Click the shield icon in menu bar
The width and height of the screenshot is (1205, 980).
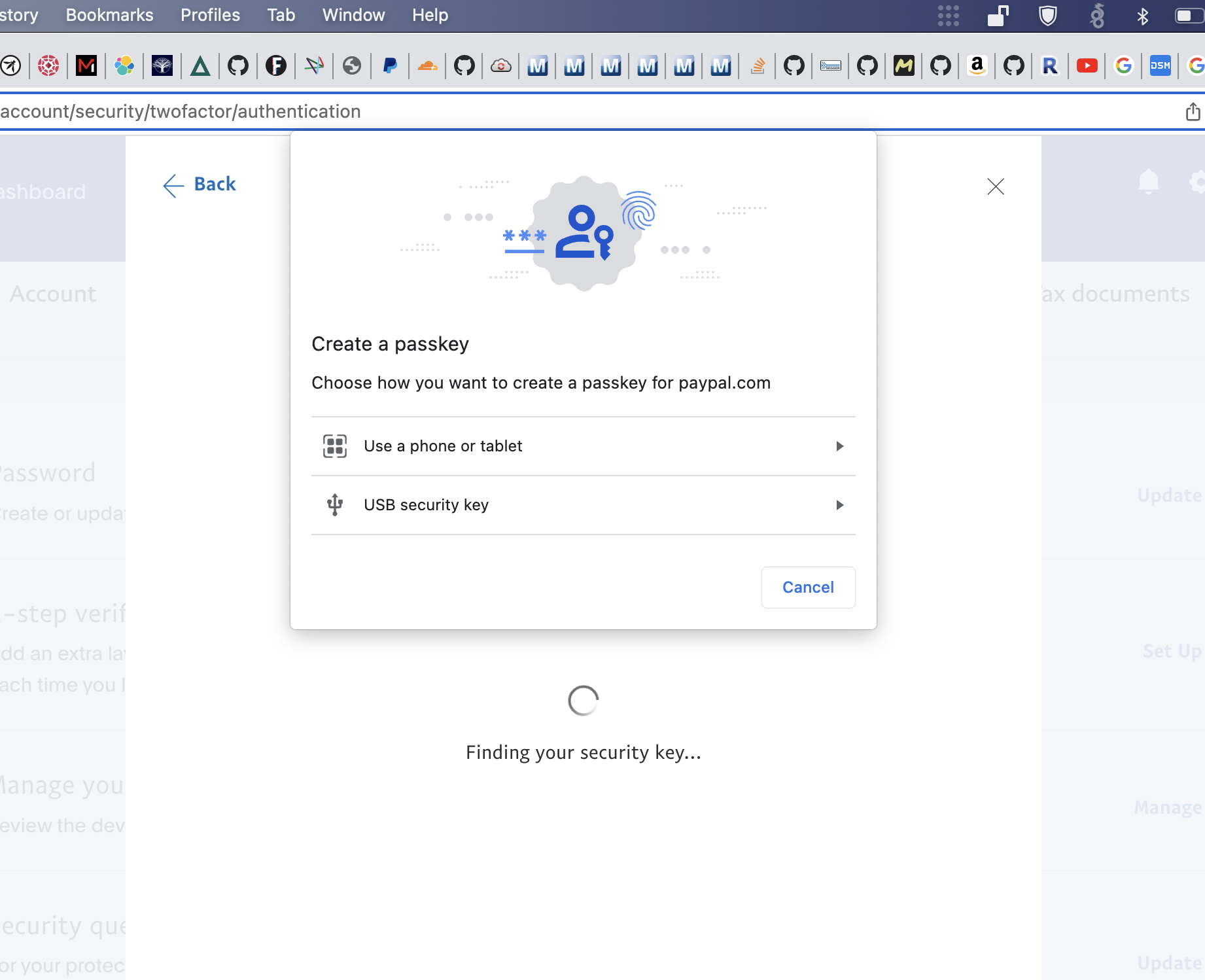(1048, 16)
